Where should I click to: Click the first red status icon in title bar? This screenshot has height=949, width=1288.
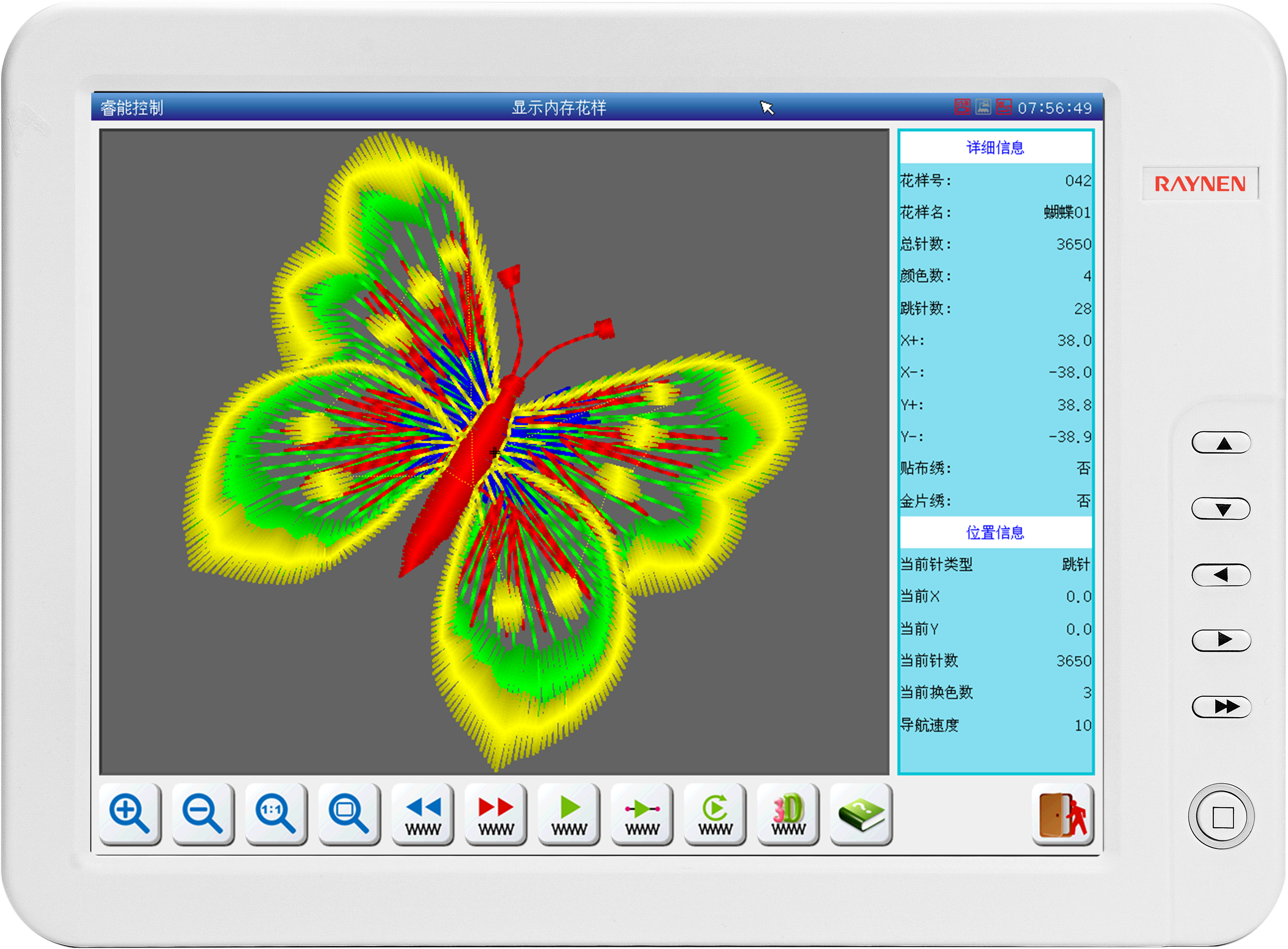(x=962, y=107)
